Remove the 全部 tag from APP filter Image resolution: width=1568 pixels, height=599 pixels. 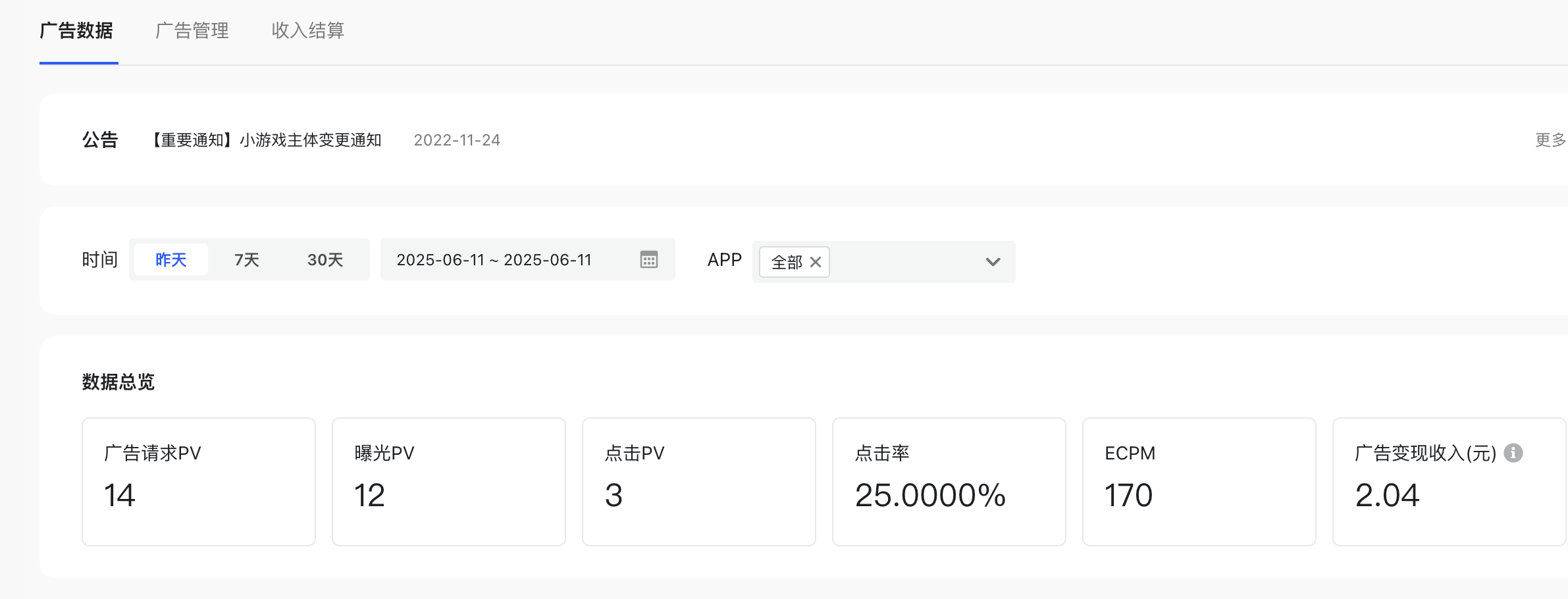coord(816,262)
